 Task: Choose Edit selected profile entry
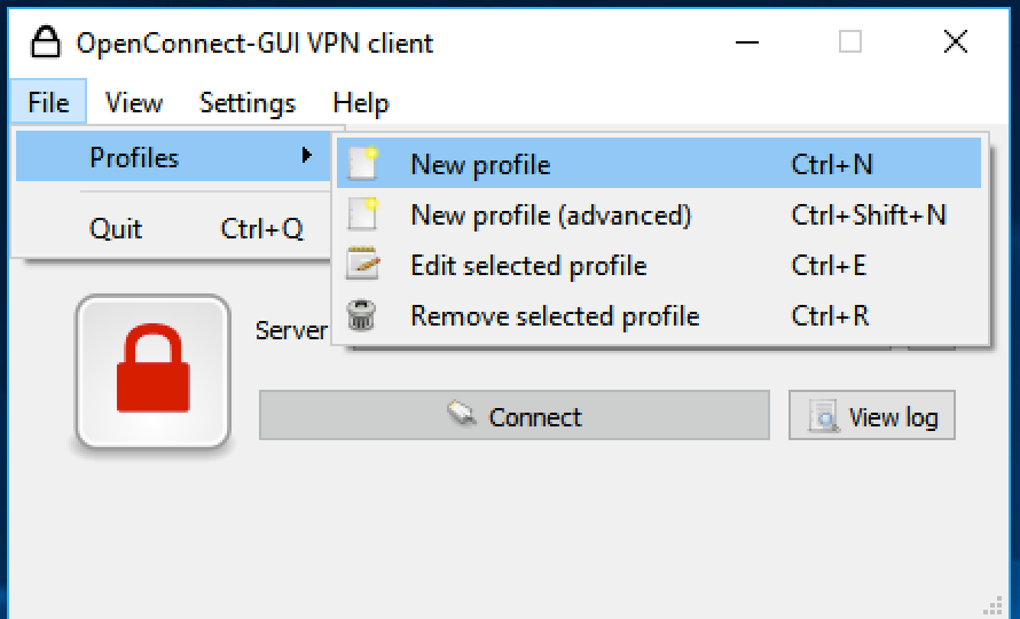(528, 265)
